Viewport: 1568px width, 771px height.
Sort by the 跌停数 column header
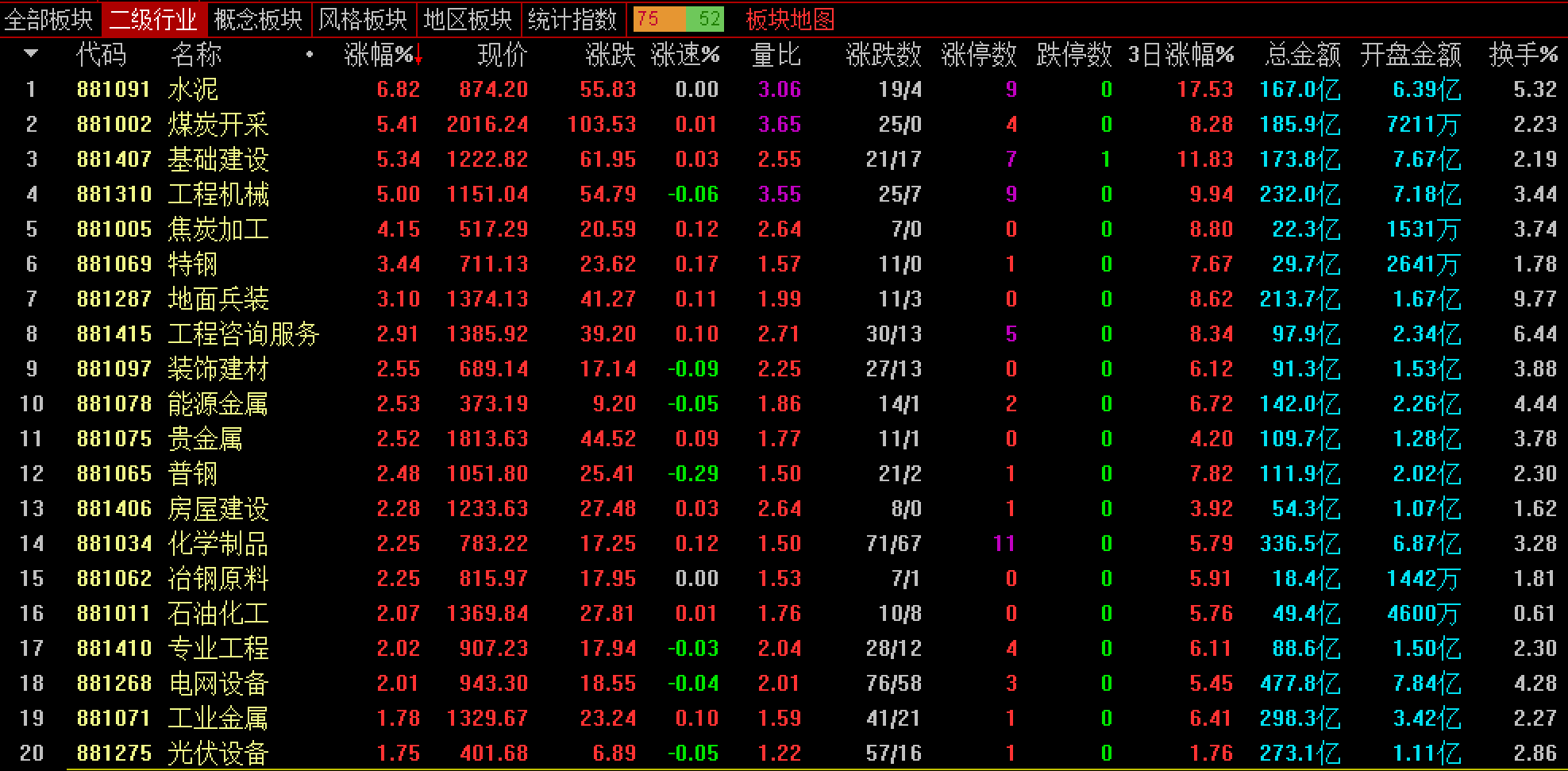1074,55
